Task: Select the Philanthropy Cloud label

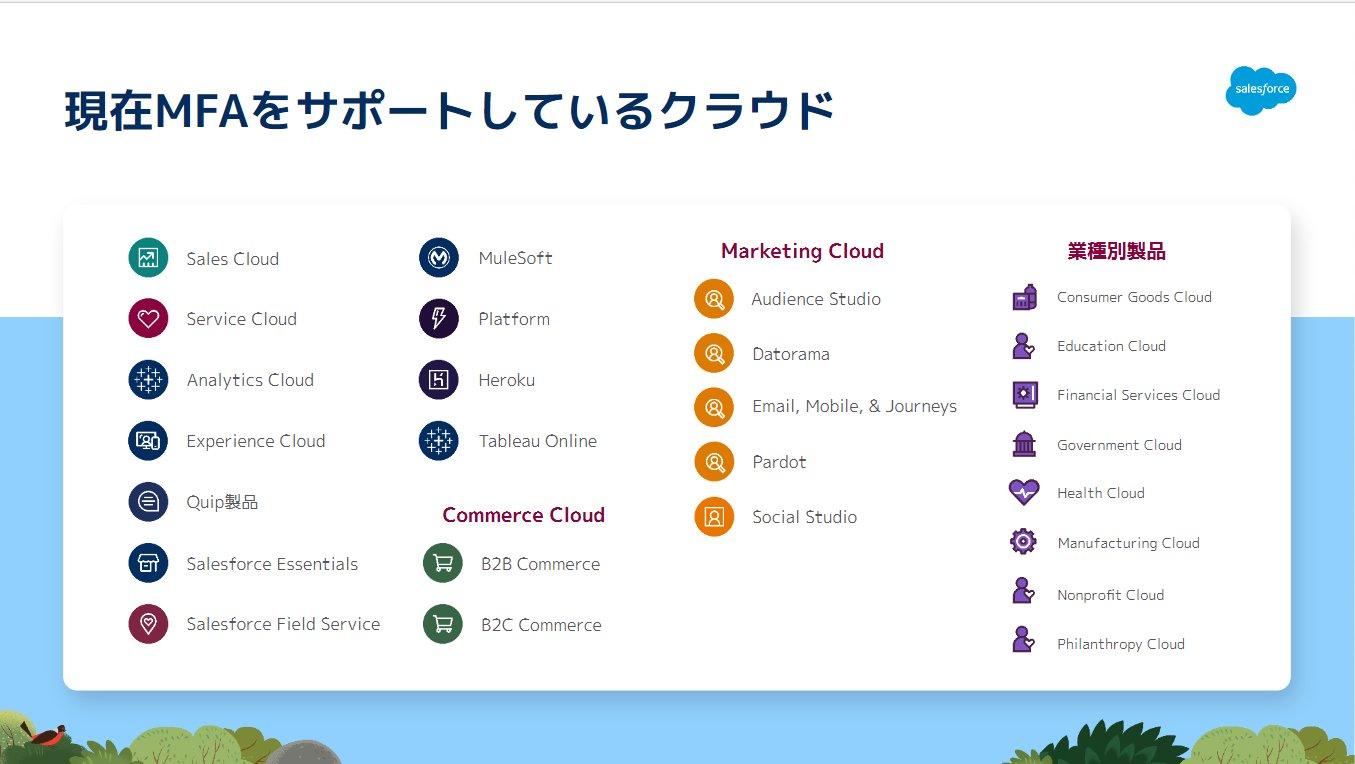Action: 1120,644
